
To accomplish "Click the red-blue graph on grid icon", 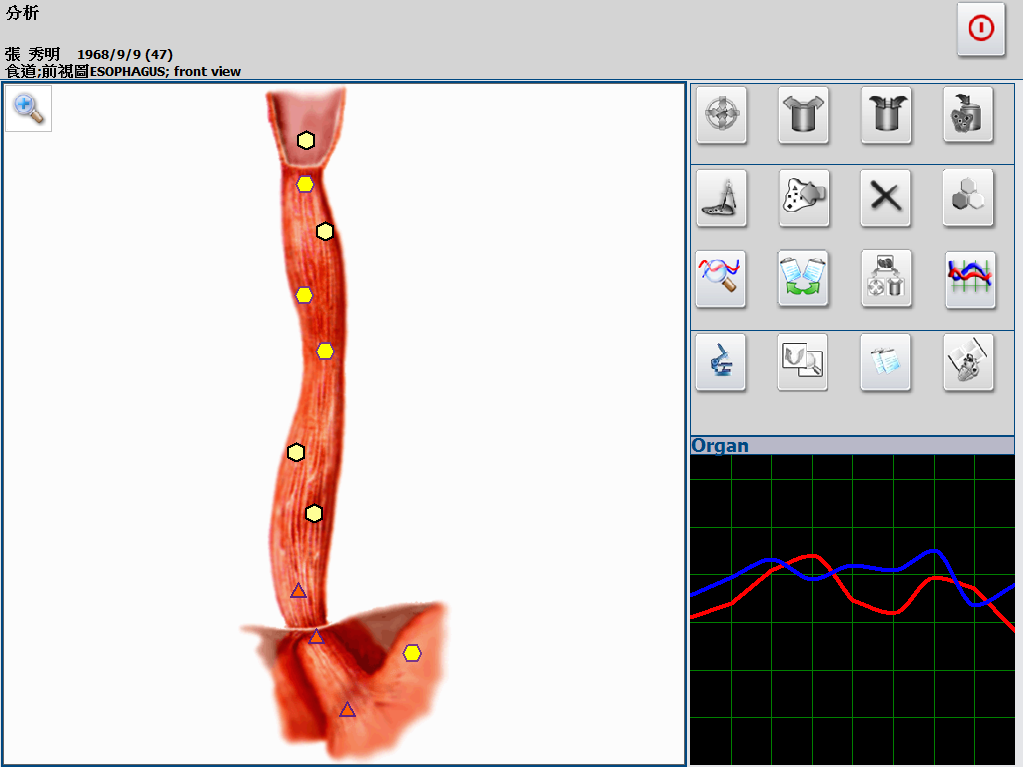I will click(968, 279).
